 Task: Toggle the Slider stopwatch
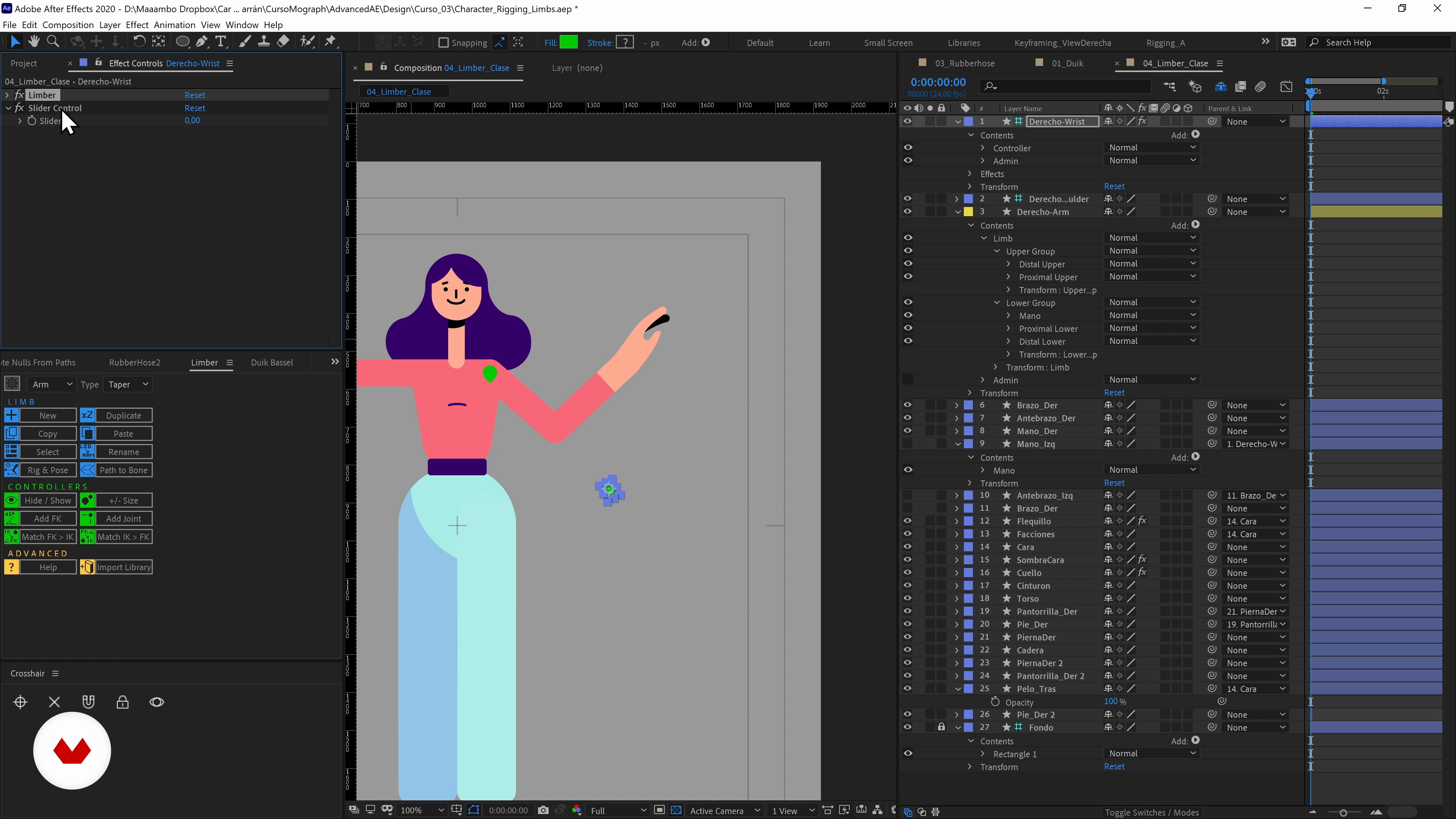pyautogui.click(x=31, y=121)
